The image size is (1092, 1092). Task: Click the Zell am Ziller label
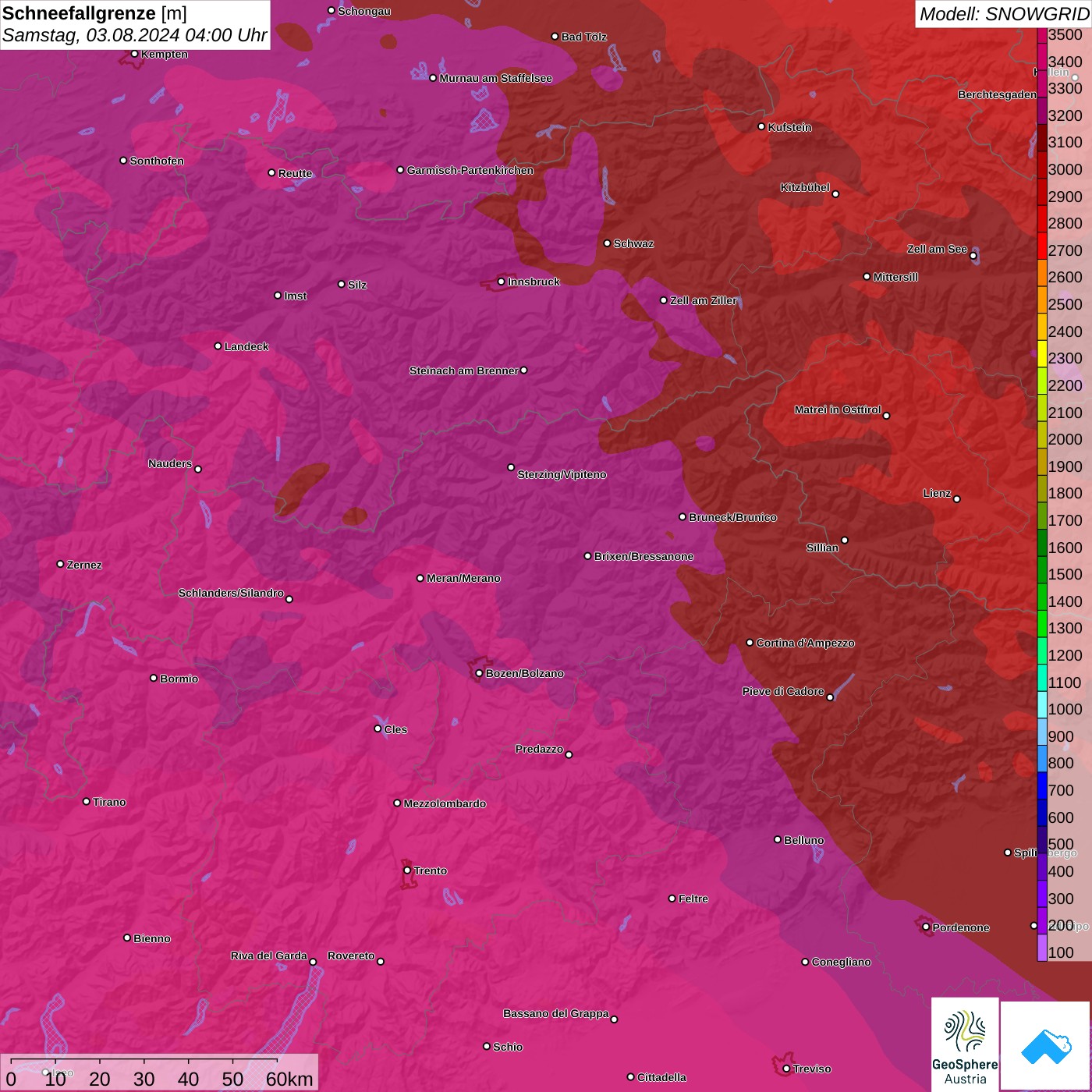point(703,300)
